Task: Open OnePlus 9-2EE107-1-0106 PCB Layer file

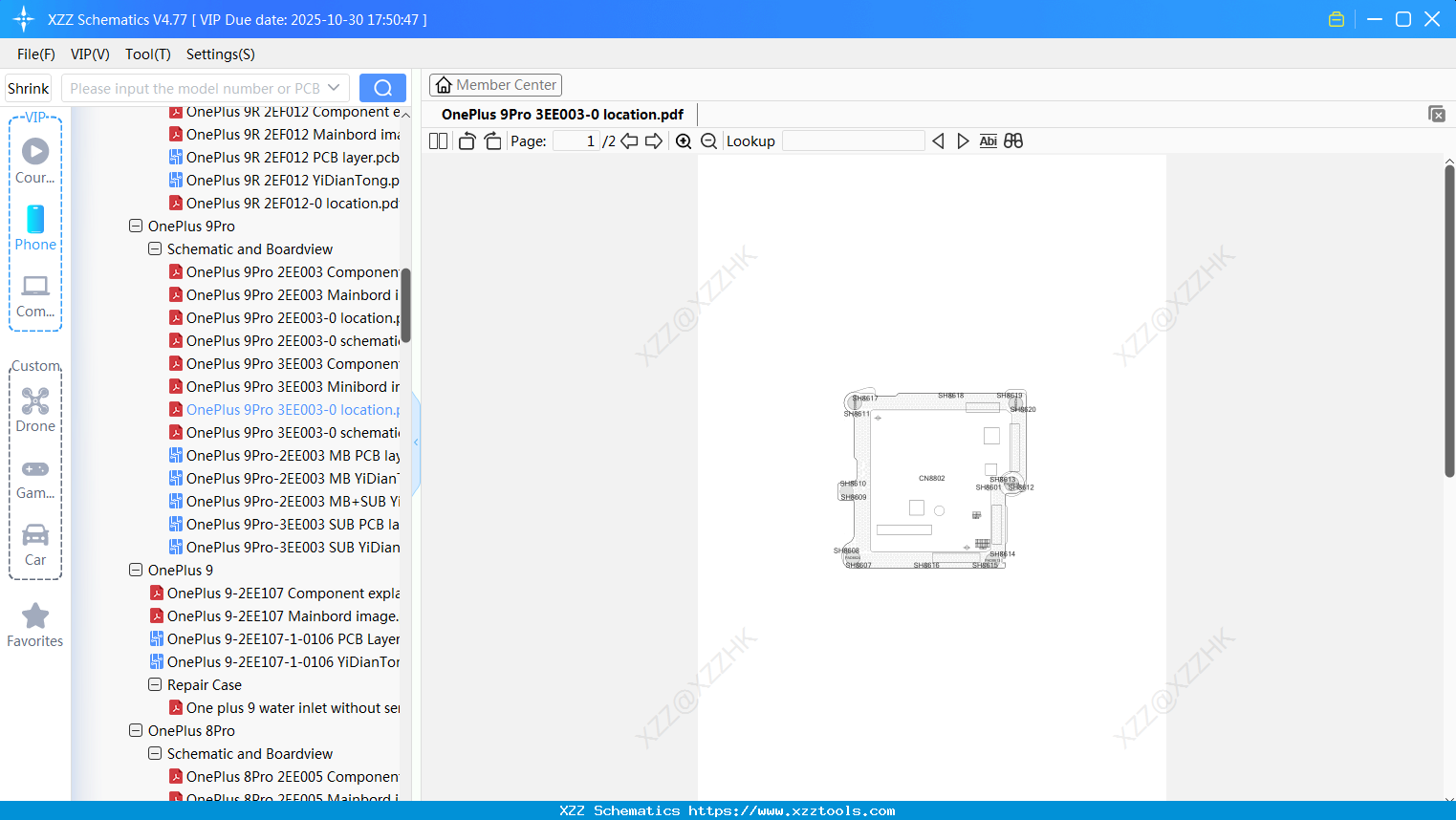Action: coord(274,639)
